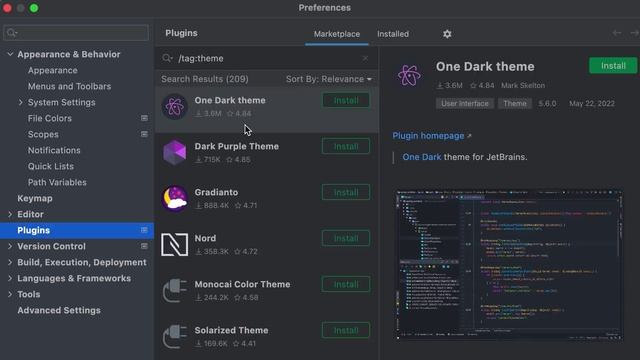Select the Nord plugin name in results

click(x=205, y=238)
